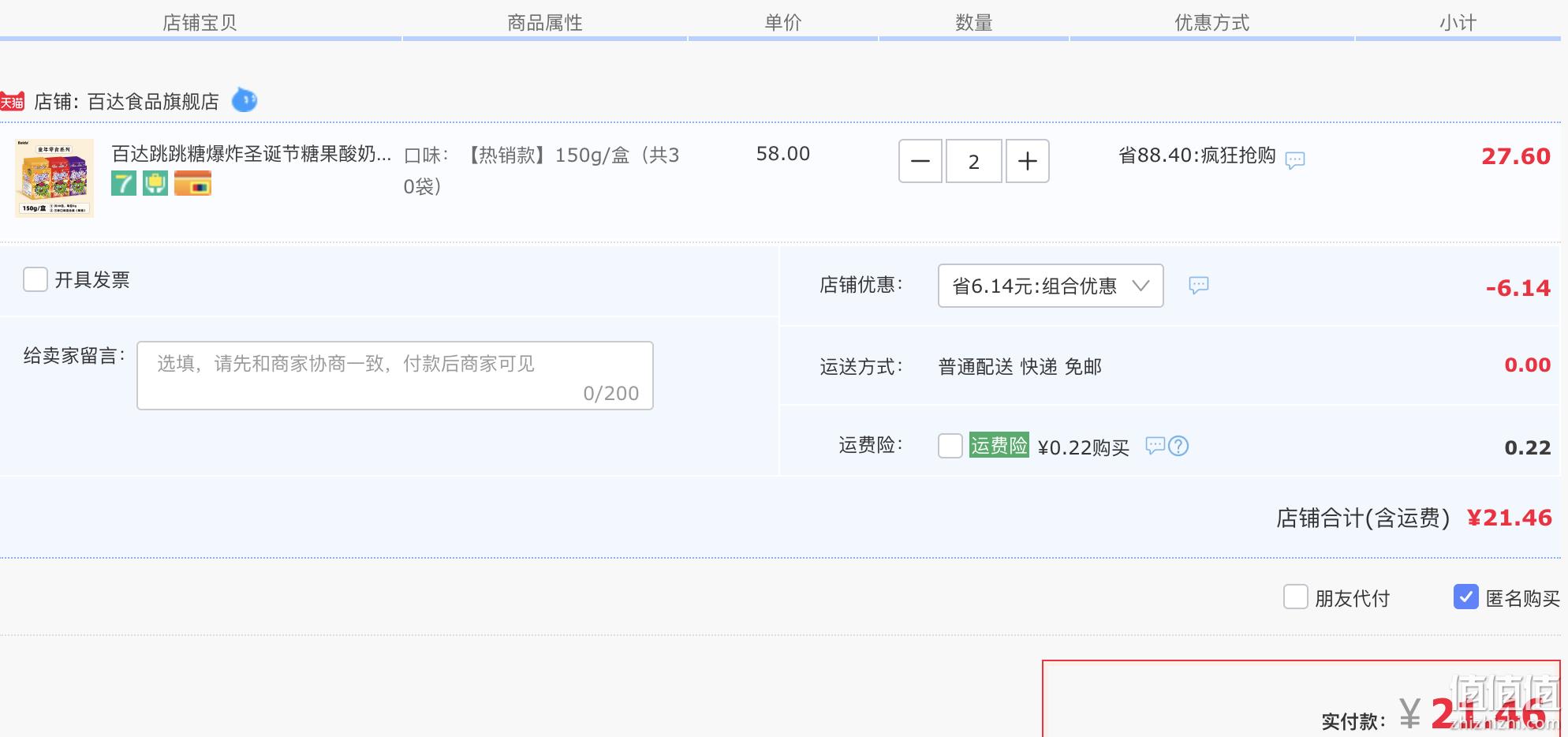Decrease quantity with the minus button
This screenshot has height=737, width=1568.
(x=920, y=161)
